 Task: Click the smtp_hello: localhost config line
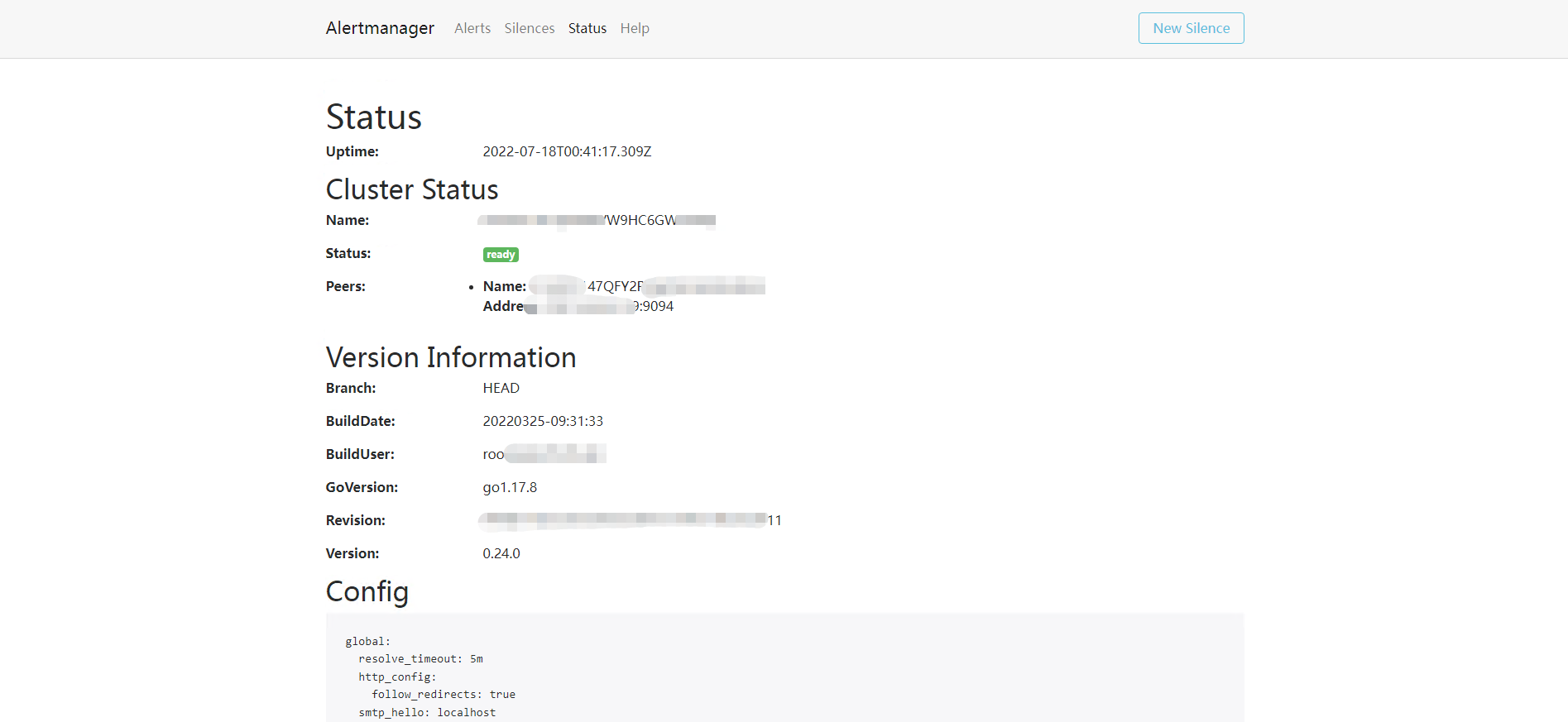coord(427,713)
